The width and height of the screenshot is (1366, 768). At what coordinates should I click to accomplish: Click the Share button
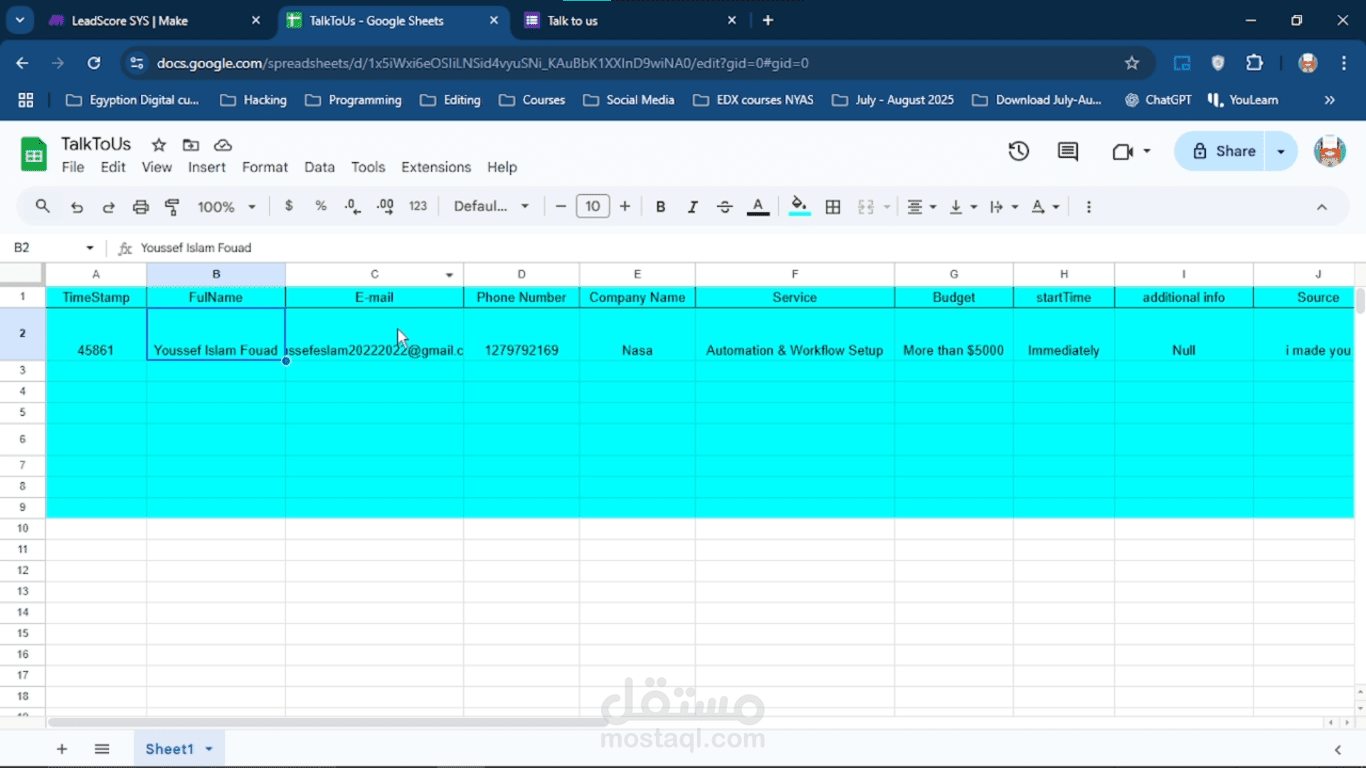(x=1224, y=151)
